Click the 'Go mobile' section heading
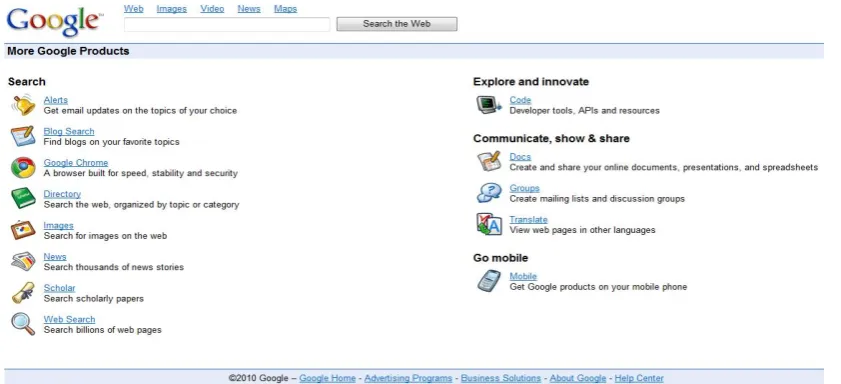The width and height of the screenshot is (841, 384). pos(500,258)
